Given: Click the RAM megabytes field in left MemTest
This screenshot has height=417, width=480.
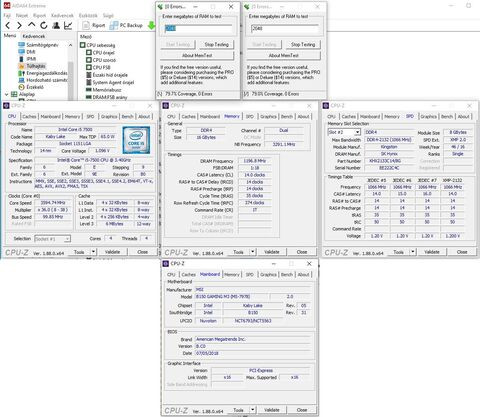Looking at the screenshot, I should [199, 29].
